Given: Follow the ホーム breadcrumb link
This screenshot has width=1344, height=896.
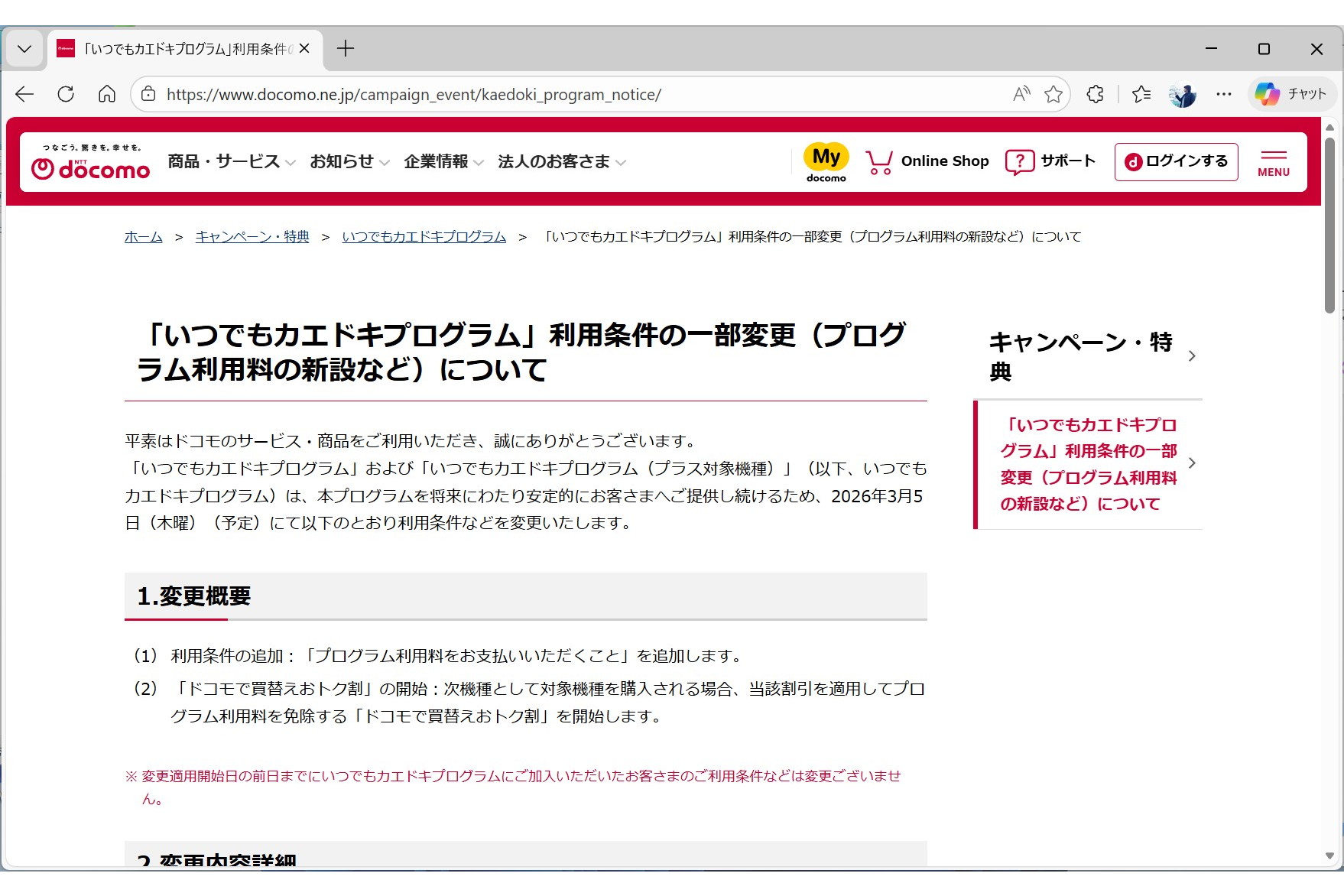Looking at the screenshot, I should (x=144, y=237).
